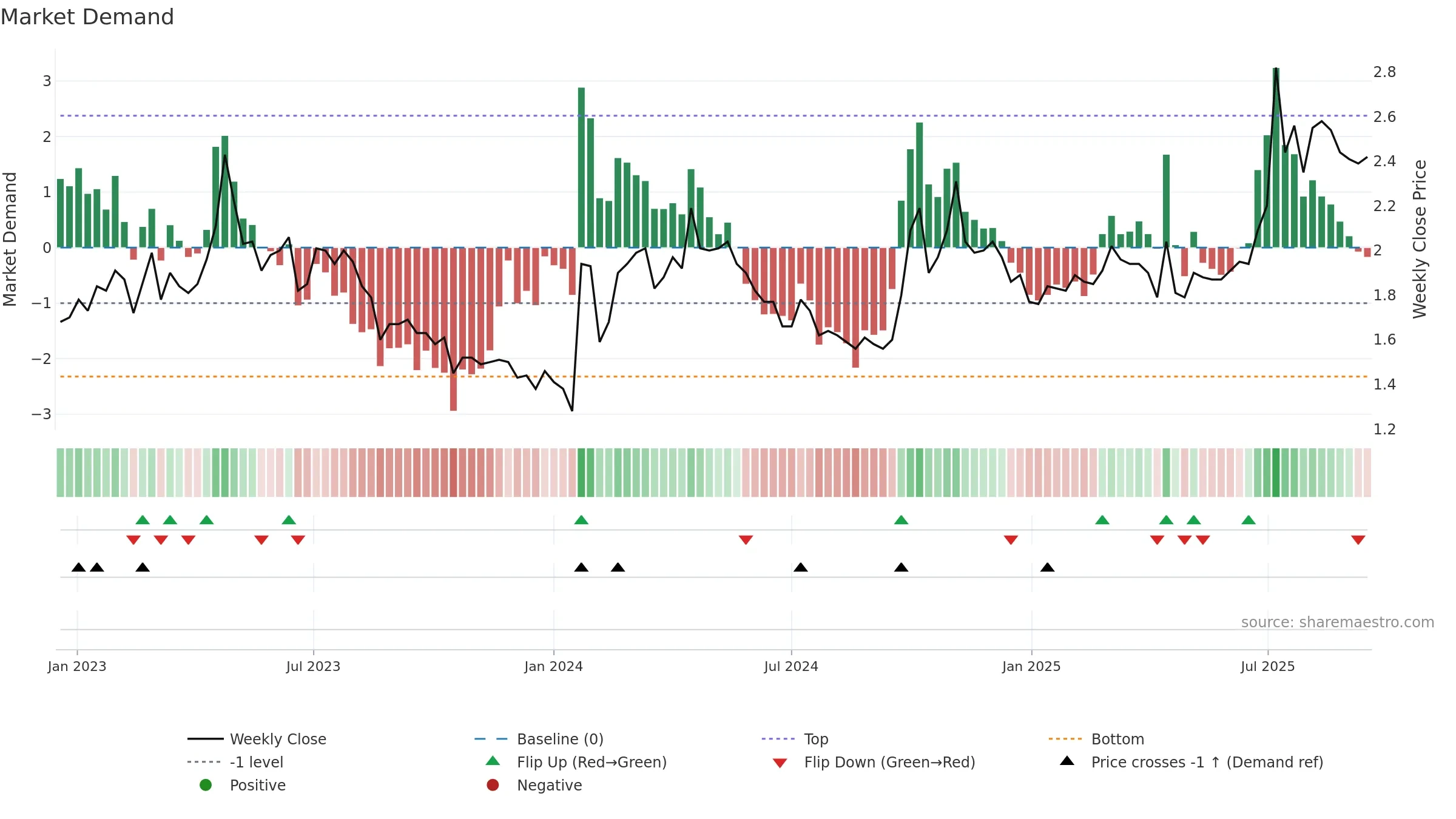This screenshot has height=819, width=1456.
Task: Click the red Flip Down triangle in legend
Action: tap(780, 763)
